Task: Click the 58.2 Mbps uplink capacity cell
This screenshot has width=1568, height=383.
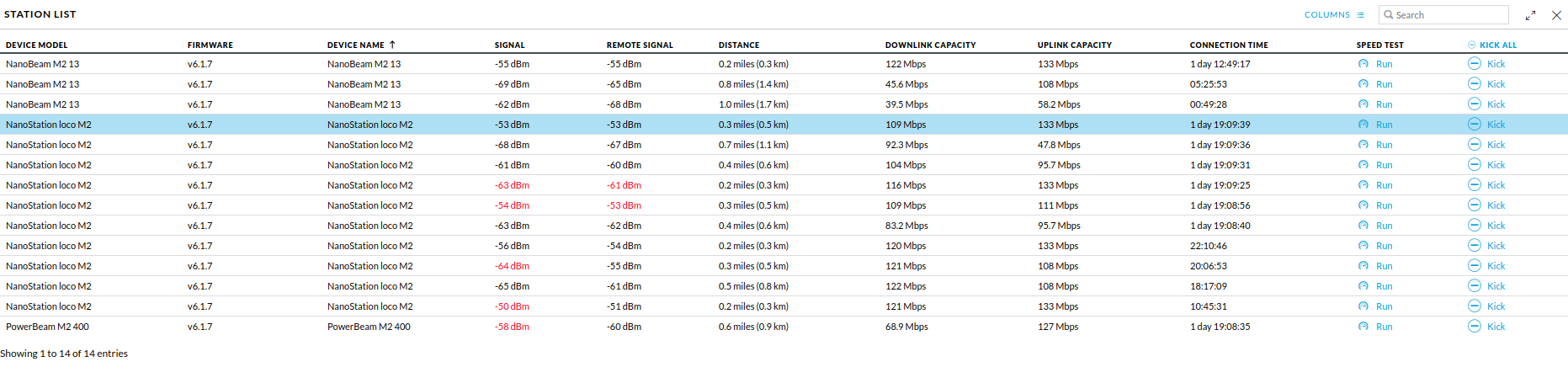Action: [x=1059, y=104]
